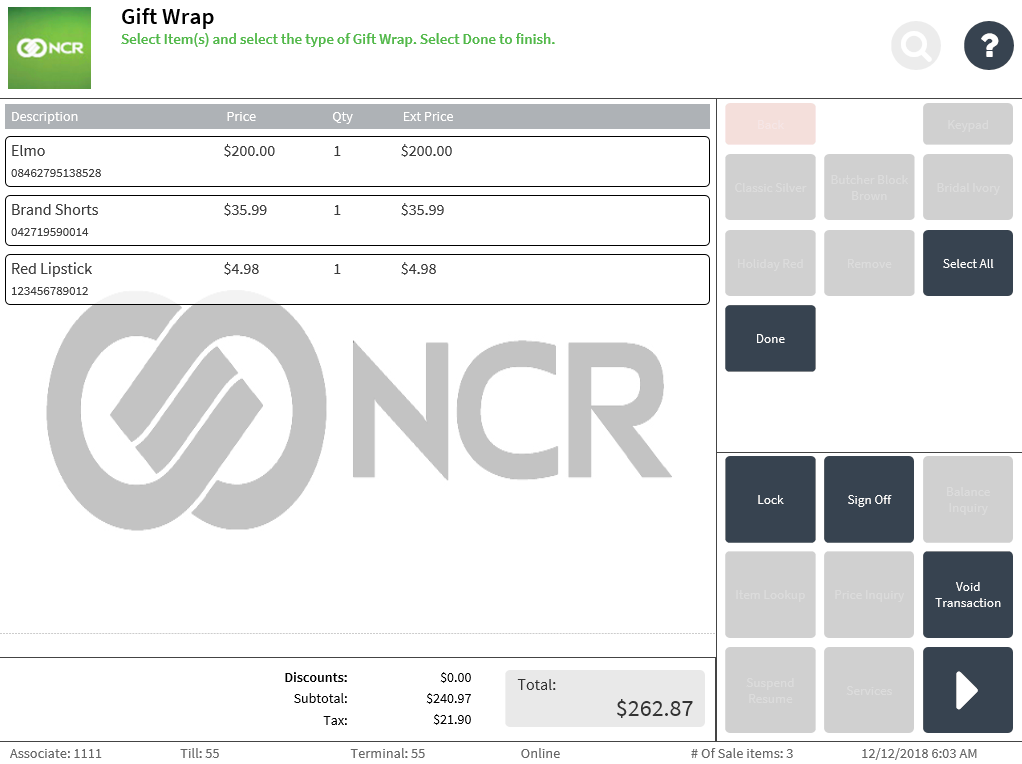Select the Brand Shorts item row
The image size is (1022, 764).
click(x=357, y=220)
